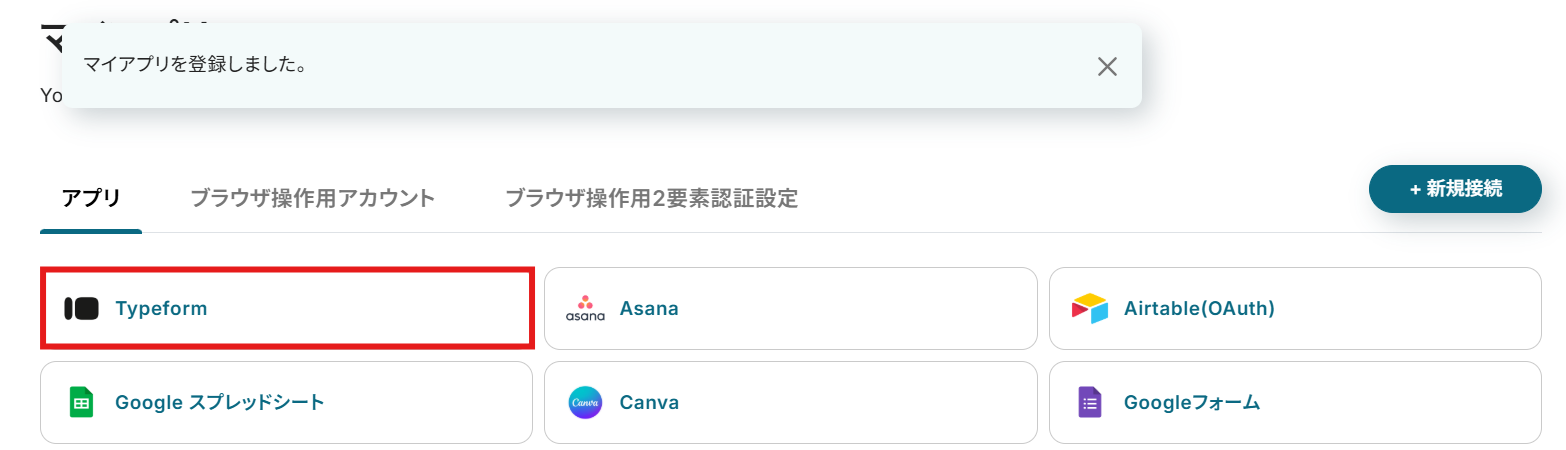Click the Airtable(OAuth) text label
1566x450 pixels.
[x=1199, y=309]
